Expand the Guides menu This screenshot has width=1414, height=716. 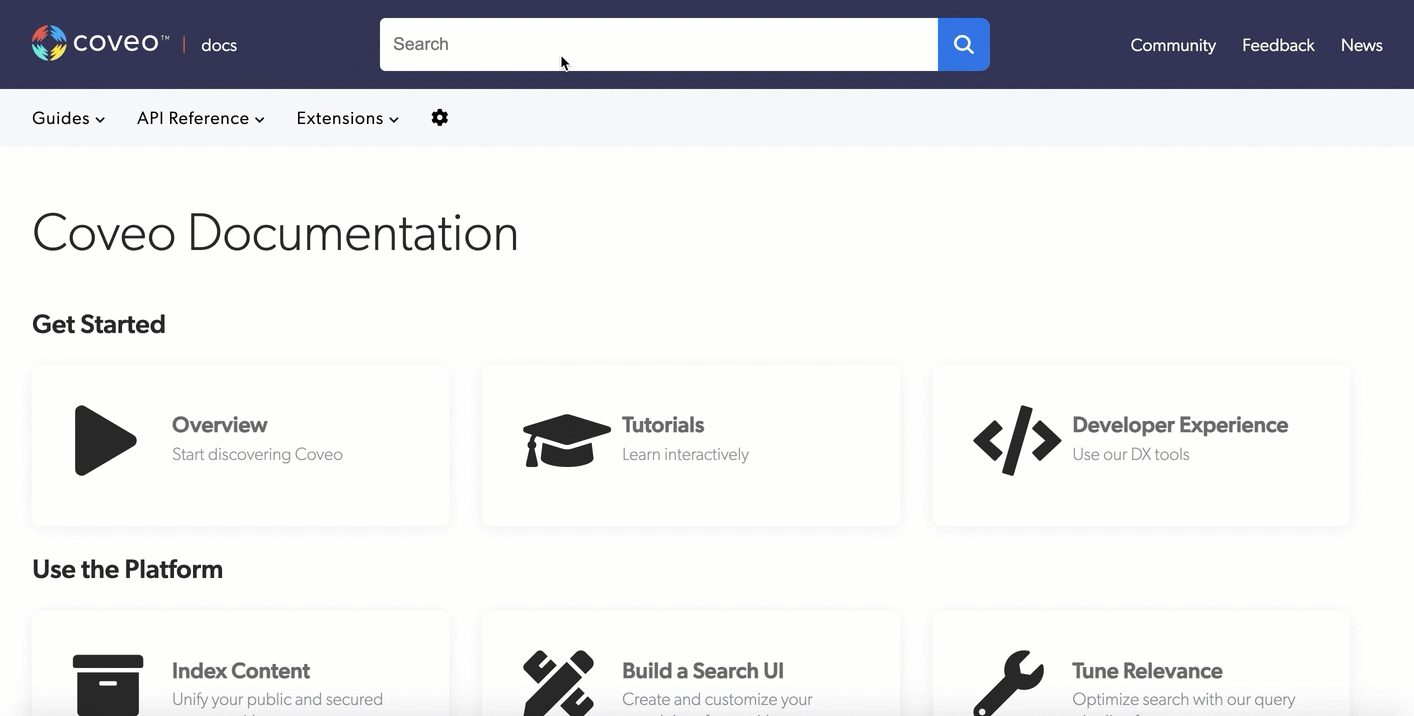(68, 118)
